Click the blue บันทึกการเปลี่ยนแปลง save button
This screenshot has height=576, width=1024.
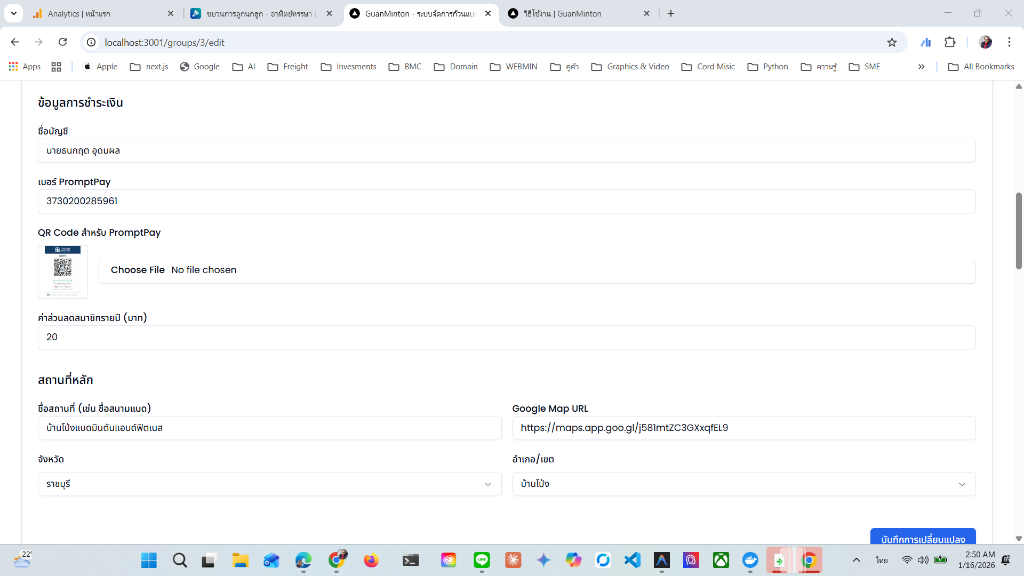pos(922,539)
